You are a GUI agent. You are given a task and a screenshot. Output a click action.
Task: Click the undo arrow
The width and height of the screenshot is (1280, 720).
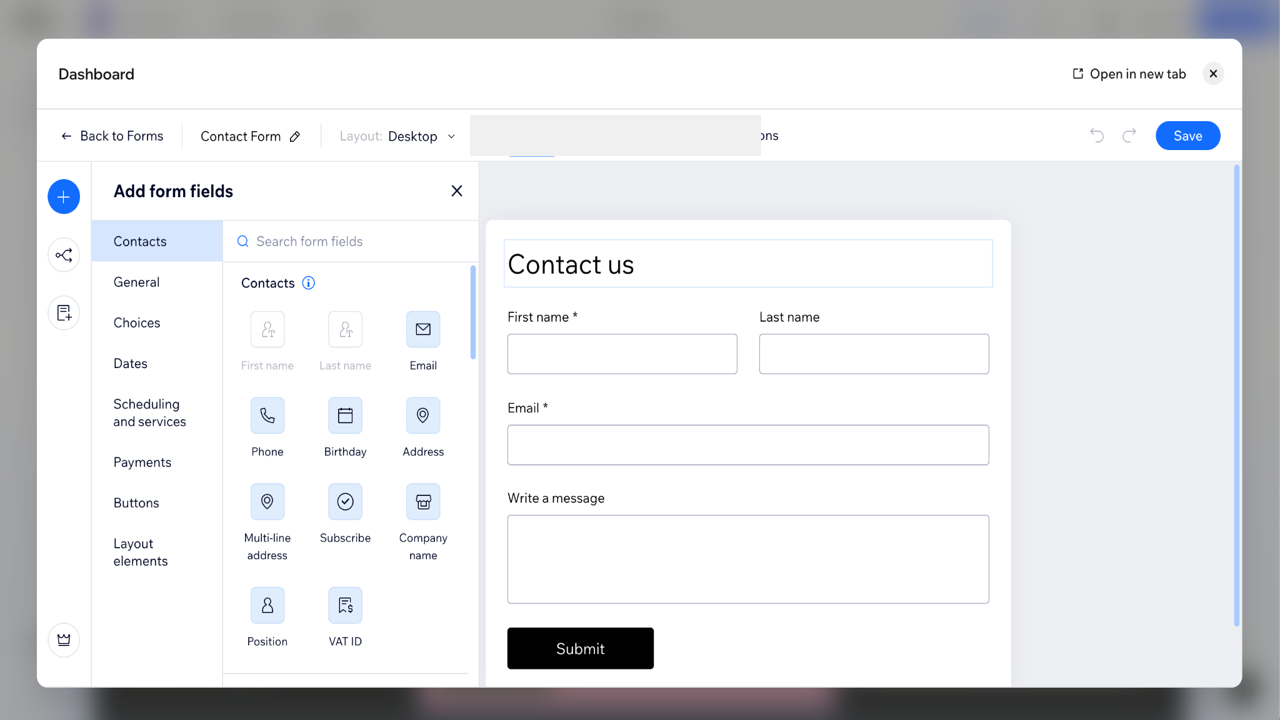tap(1097, 136)
